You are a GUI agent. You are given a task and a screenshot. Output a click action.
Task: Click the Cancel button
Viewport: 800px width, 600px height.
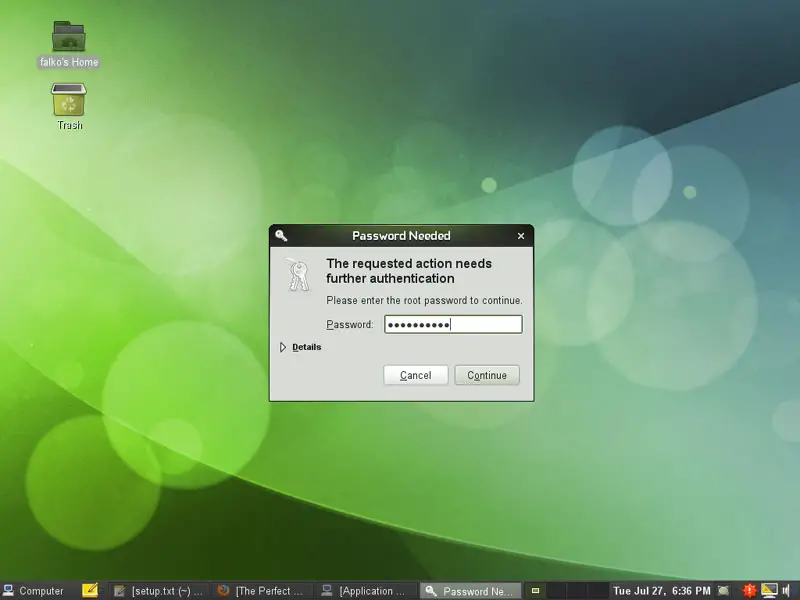416,375
